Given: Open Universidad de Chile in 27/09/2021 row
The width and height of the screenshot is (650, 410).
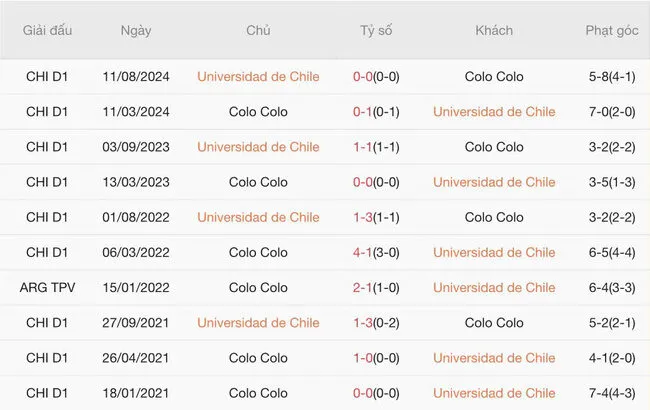Looking at the screenshot, I should coord(258,323).
